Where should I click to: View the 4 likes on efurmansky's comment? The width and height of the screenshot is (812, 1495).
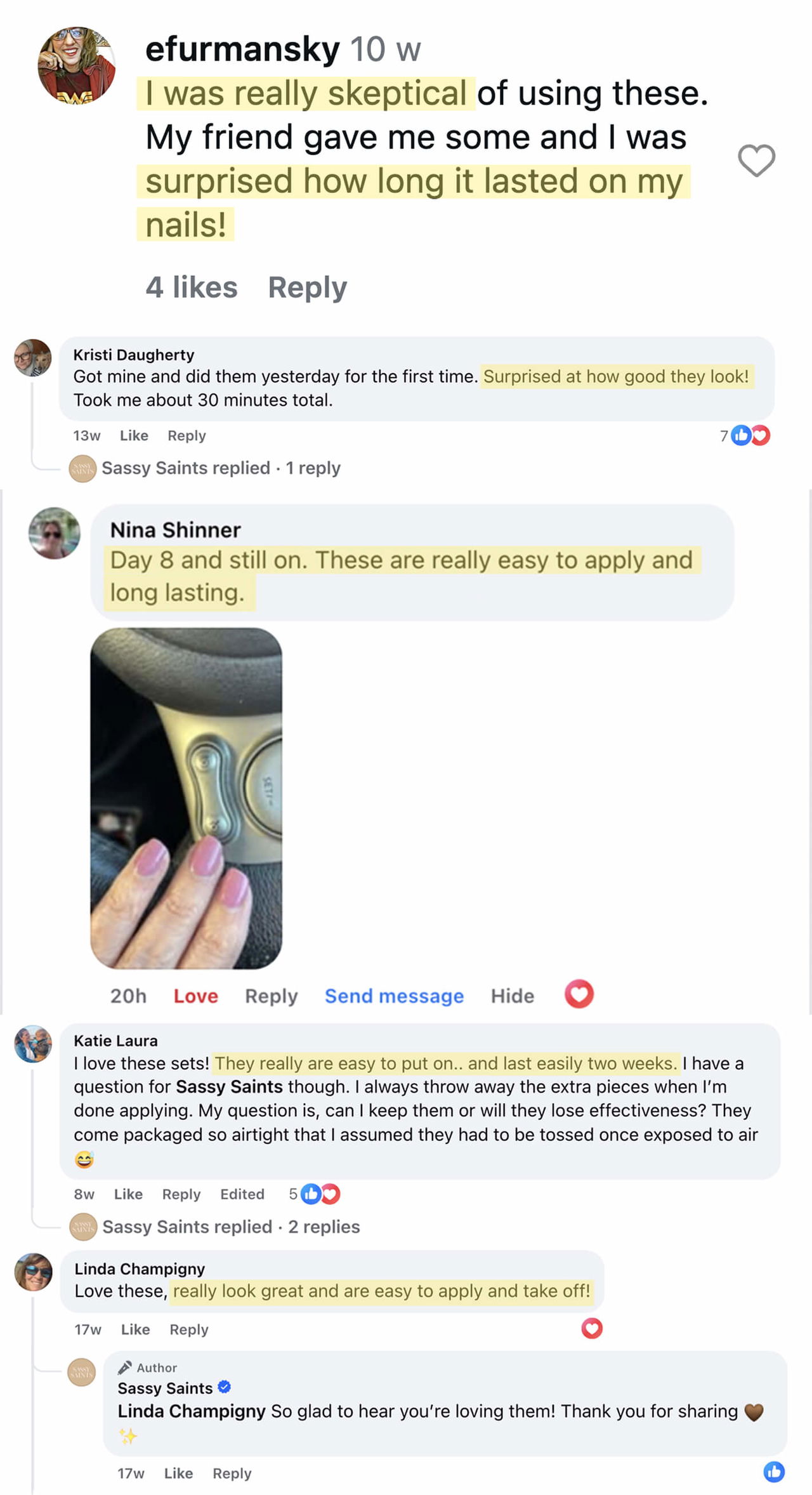click(x=192, y=287)
